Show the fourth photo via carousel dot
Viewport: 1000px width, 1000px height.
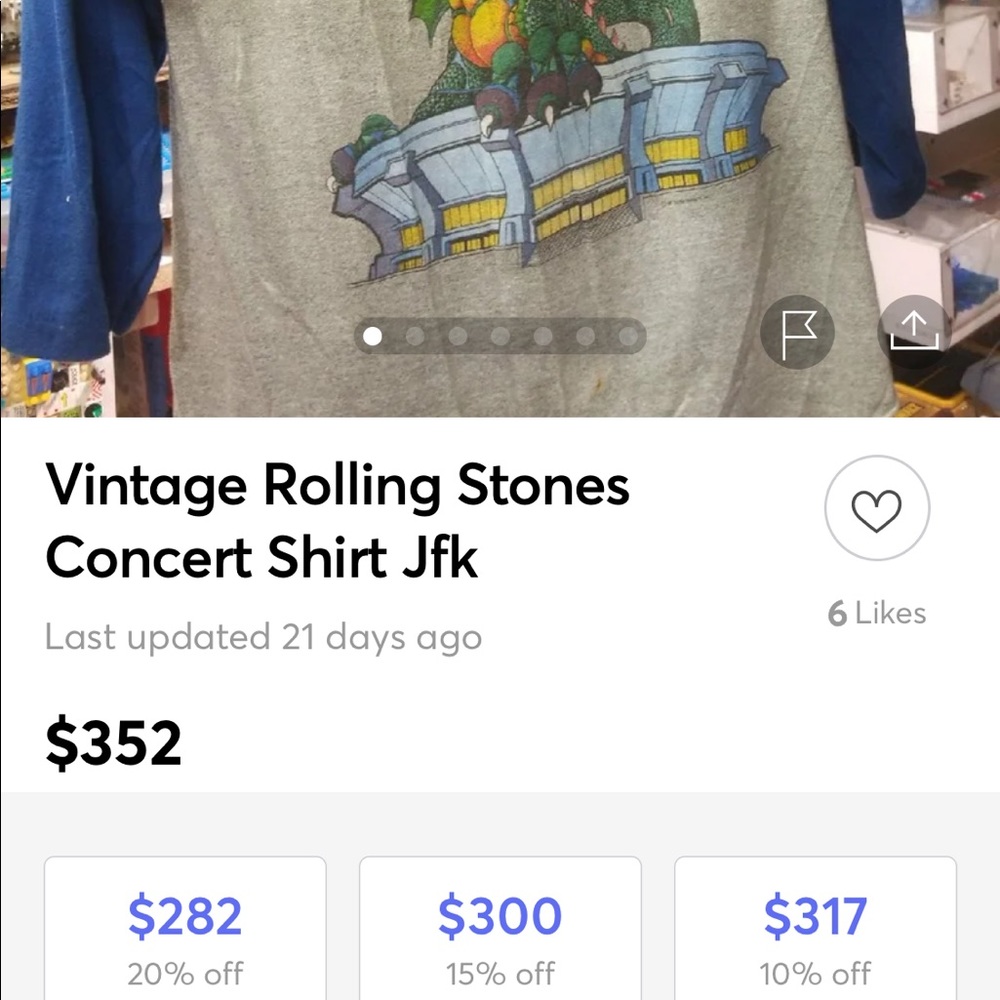click(501, 337)
